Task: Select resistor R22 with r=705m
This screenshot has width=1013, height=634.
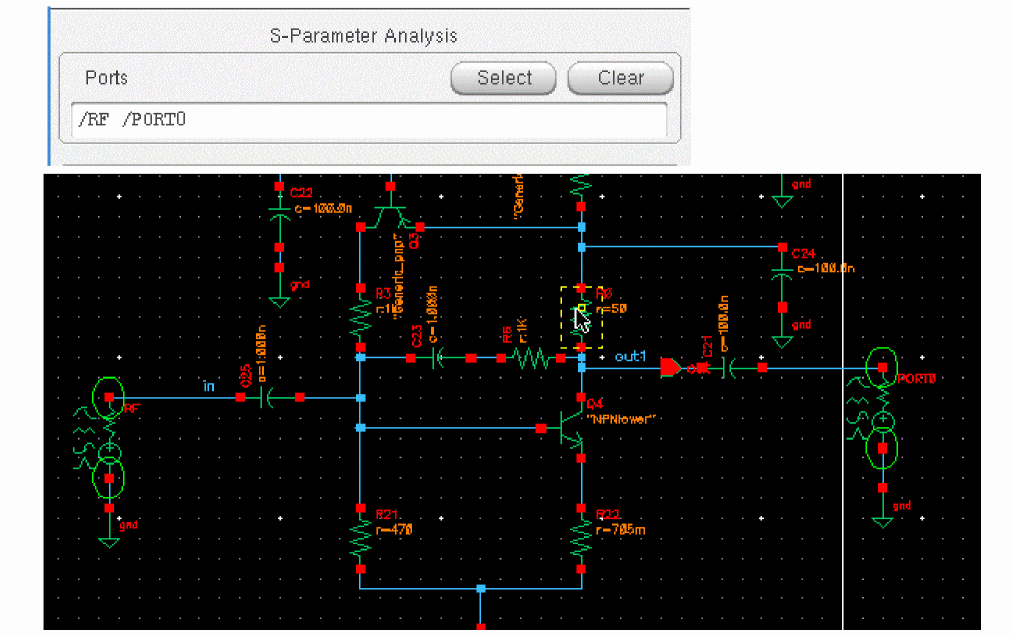Action: [x=581, y=539]
